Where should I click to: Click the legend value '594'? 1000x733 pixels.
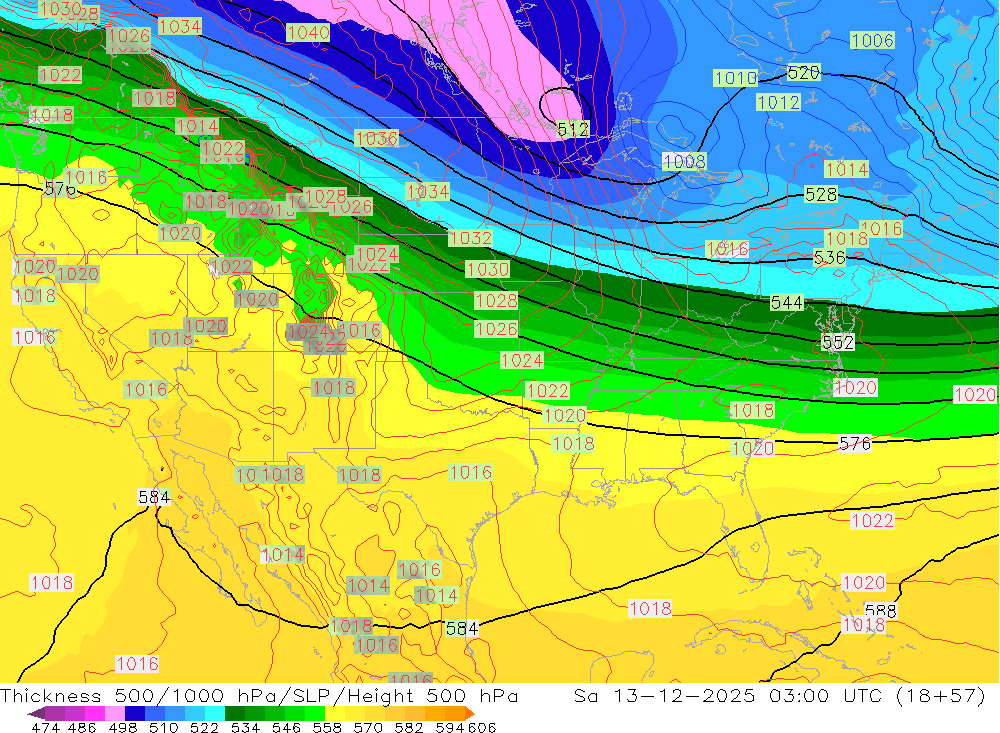pos(450,727)
